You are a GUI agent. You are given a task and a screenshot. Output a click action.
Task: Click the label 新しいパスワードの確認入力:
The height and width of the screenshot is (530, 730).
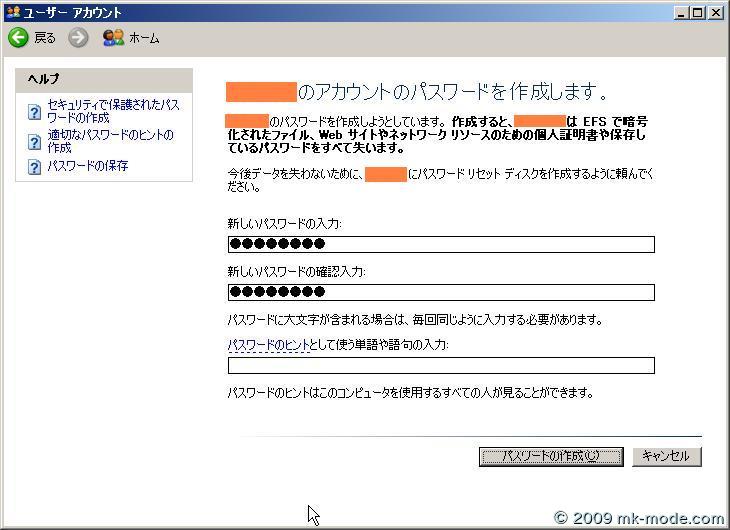tap(296, 272)
